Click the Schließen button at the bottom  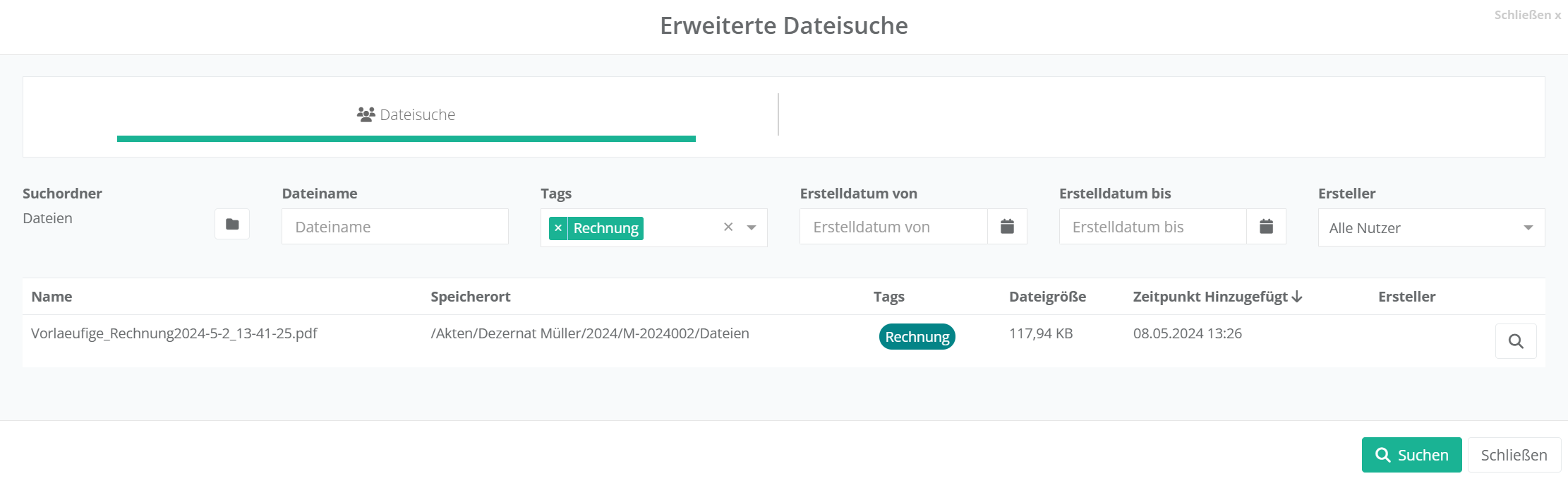click(x=1514, y=455)
